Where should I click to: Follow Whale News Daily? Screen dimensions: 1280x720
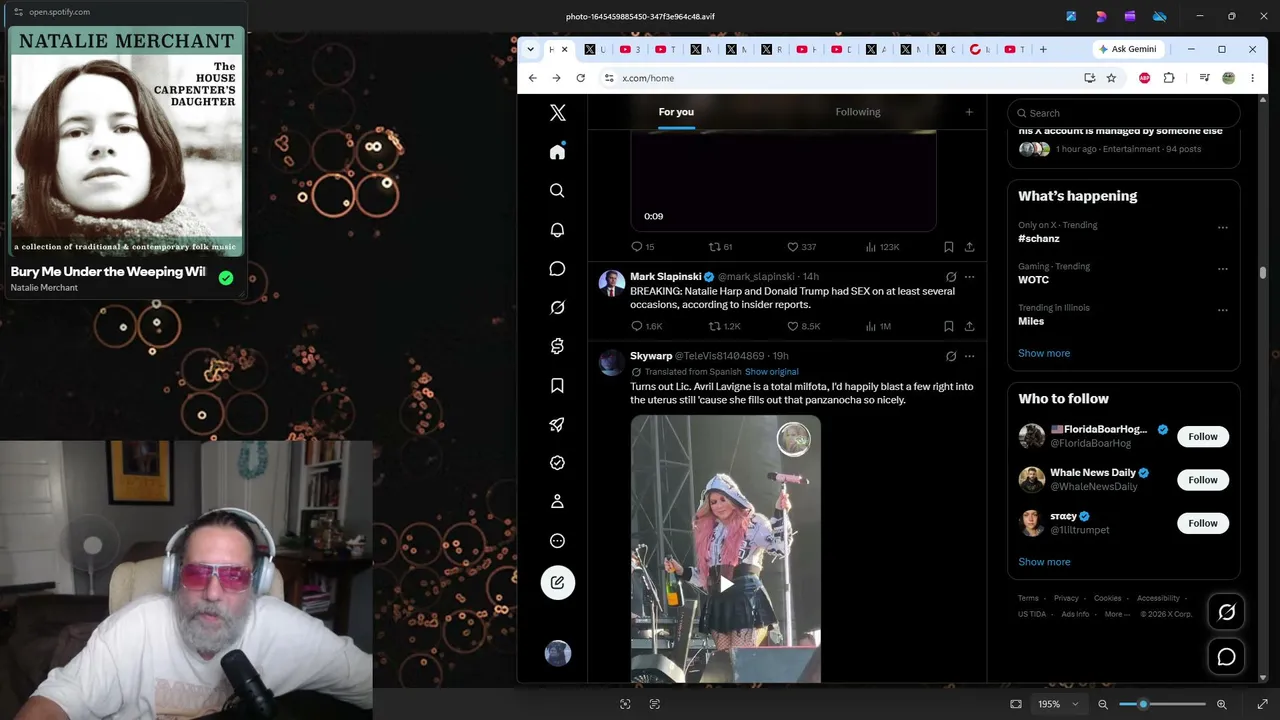1203,480
